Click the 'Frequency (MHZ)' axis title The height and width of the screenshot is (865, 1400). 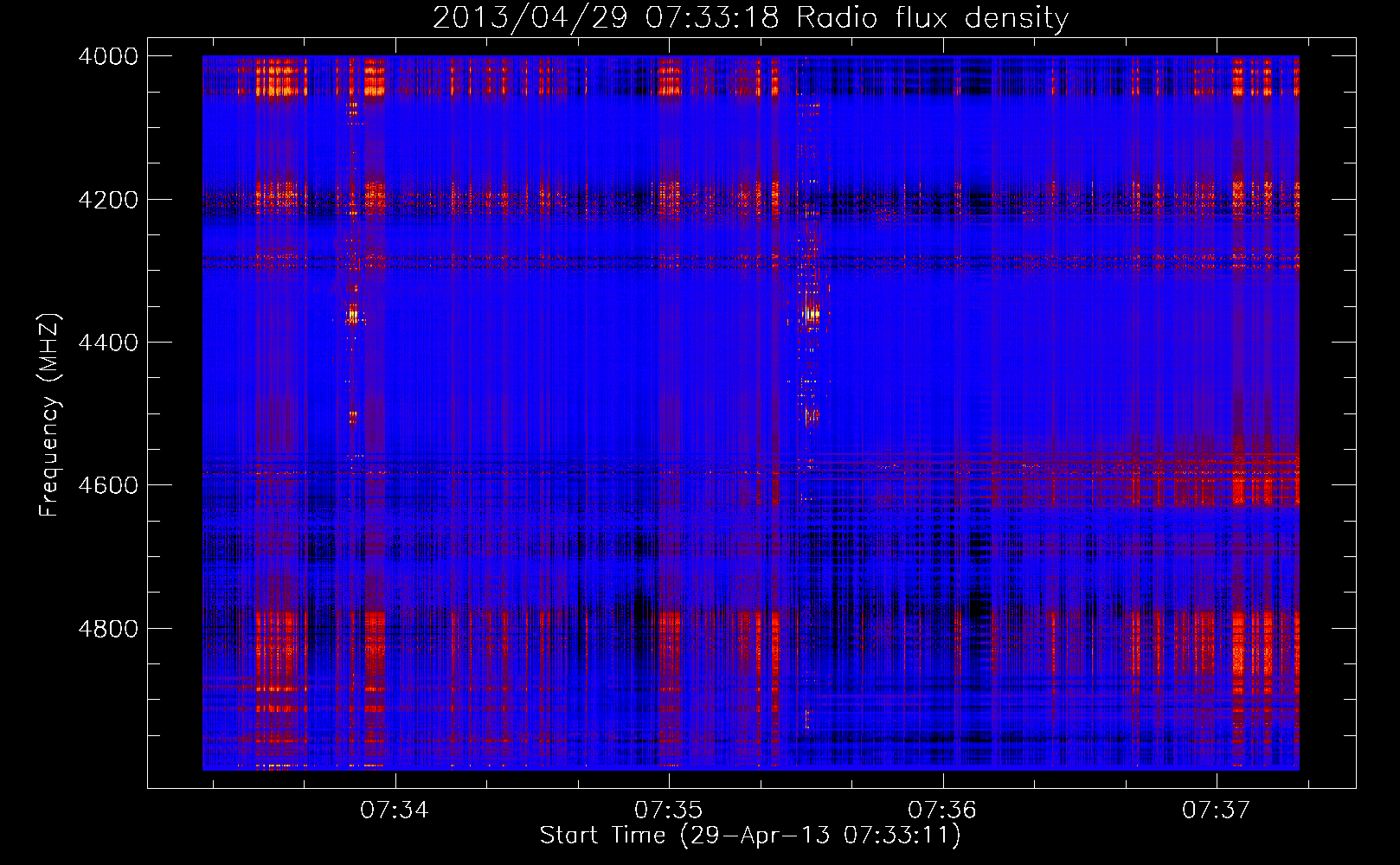coord(50,414)
